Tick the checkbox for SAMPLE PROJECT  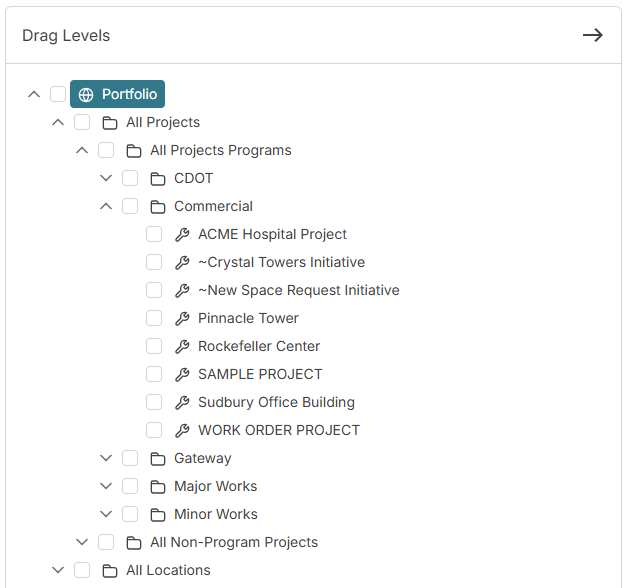point(154,375)
